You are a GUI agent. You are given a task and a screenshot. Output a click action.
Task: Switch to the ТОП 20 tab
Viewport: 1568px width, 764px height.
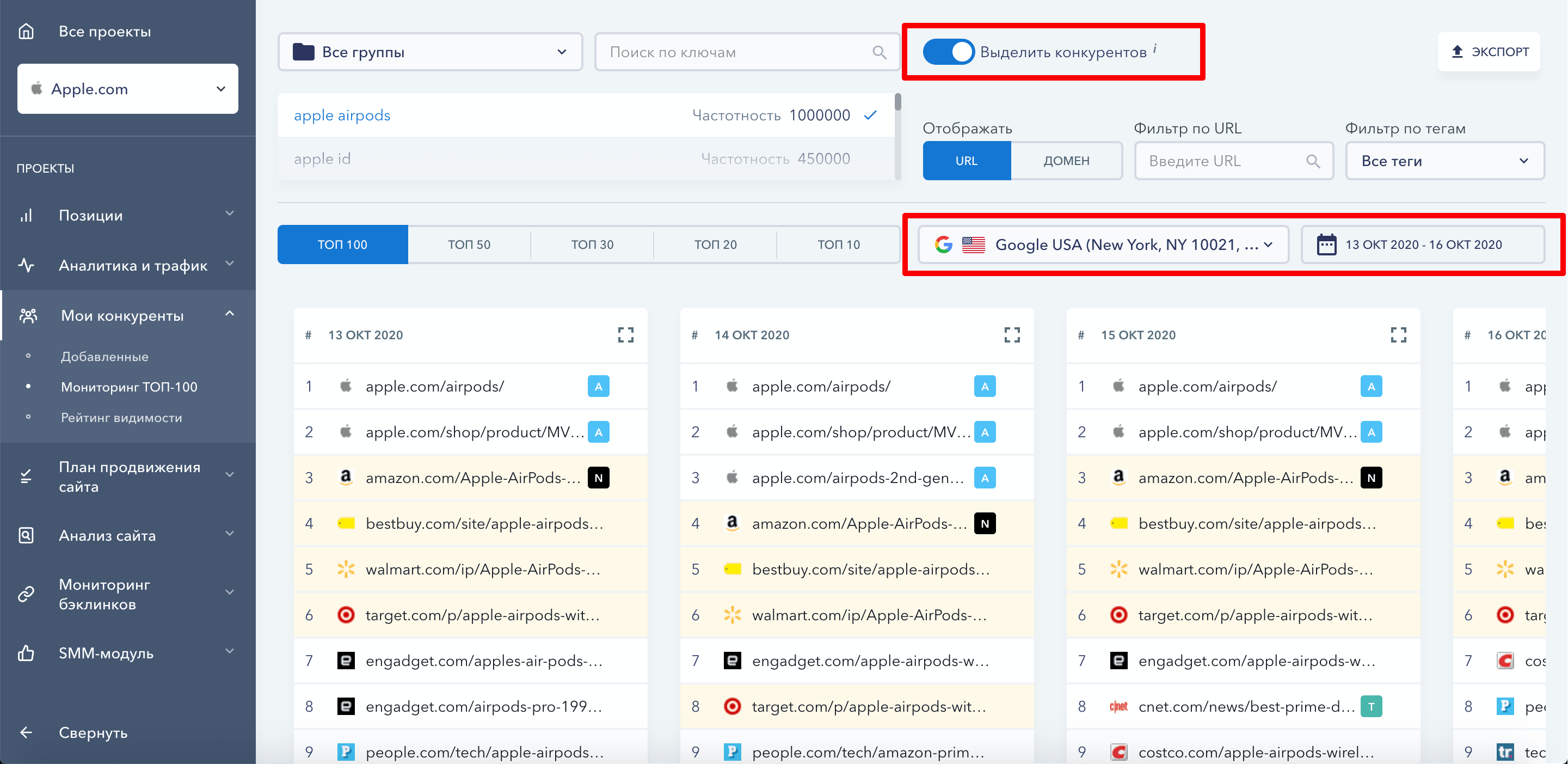pos(715,245)
